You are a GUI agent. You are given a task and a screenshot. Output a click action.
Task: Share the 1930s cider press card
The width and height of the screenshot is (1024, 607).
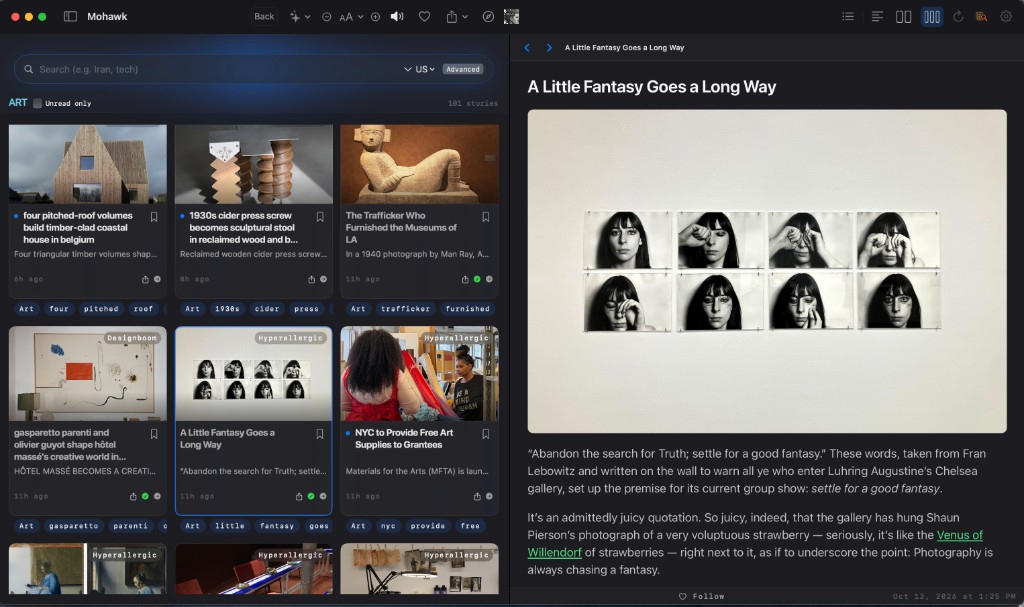coord(312,279)
